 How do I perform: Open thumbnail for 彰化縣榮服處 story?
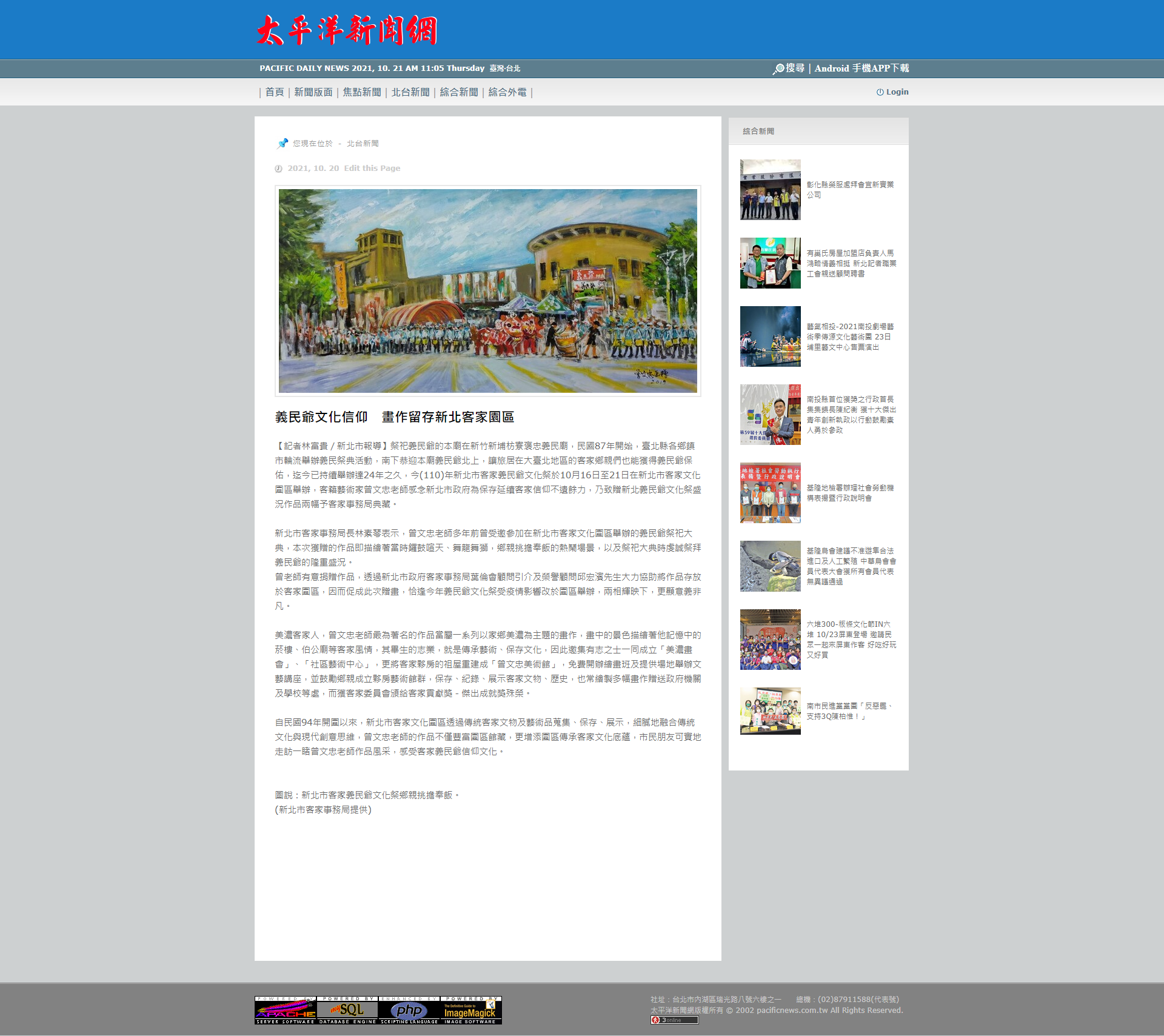click(770, 190)
